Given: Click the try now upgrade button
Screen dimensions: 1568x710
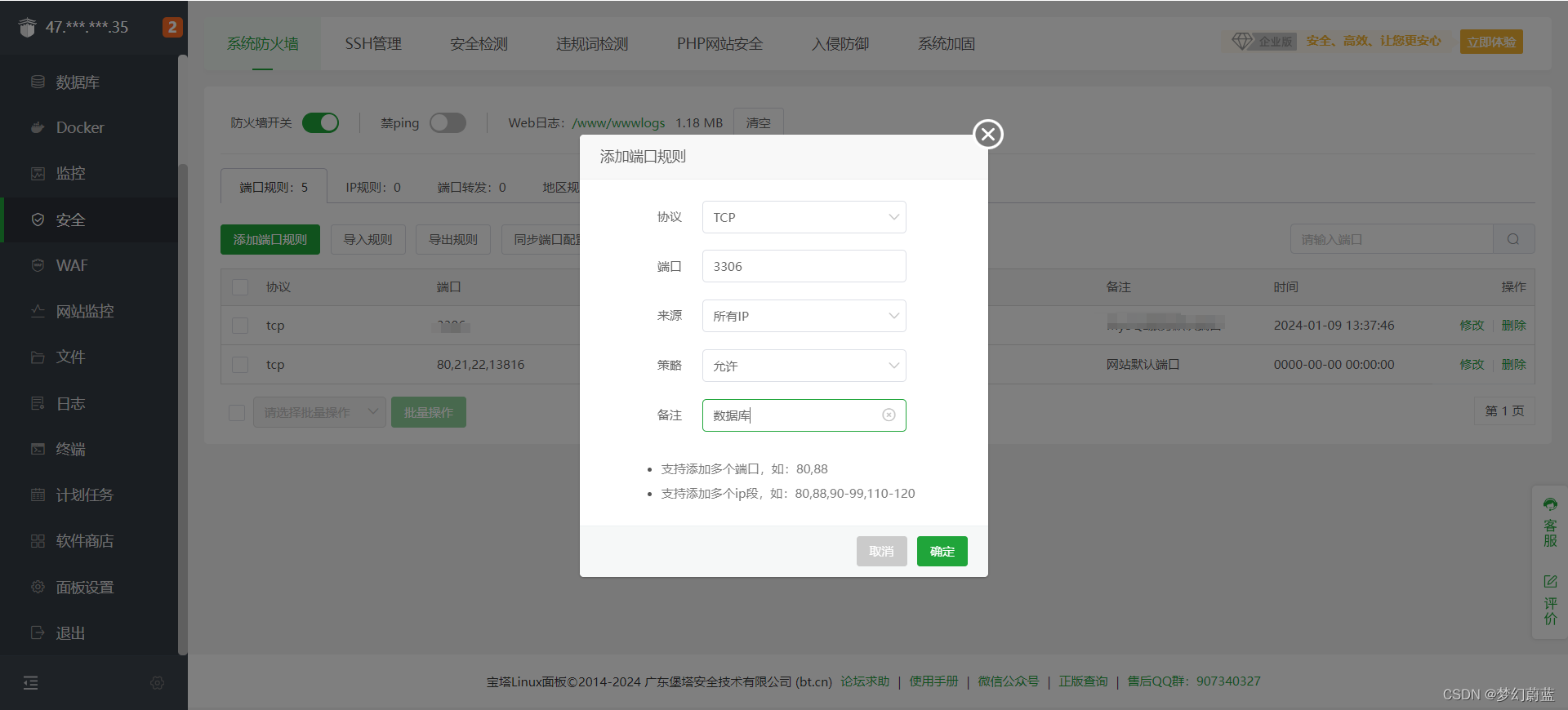Looking at the screenshot, I should 1491,42.
